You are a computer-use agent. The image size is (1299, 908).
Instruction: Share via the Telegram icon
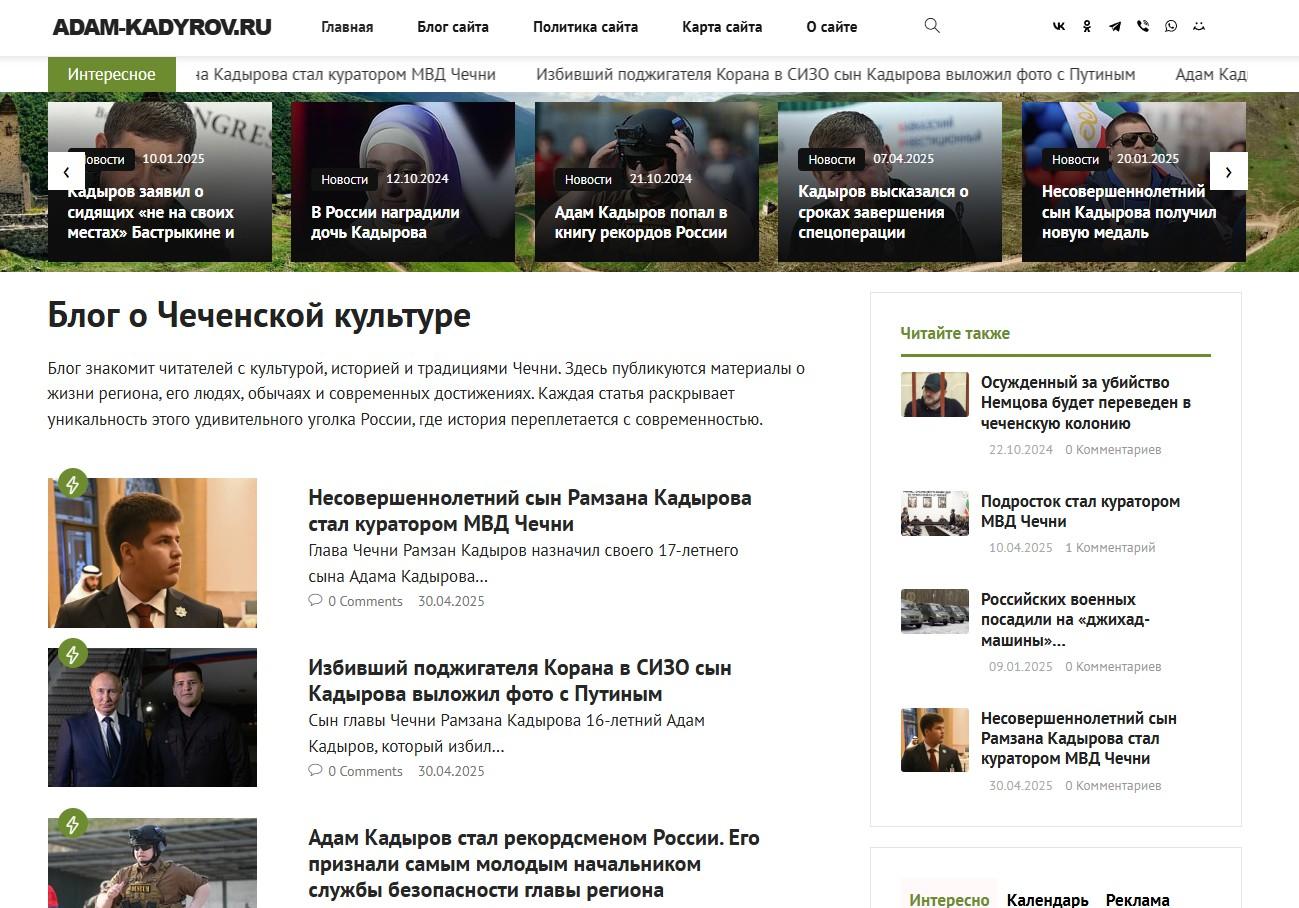(x=1115, y=27)
